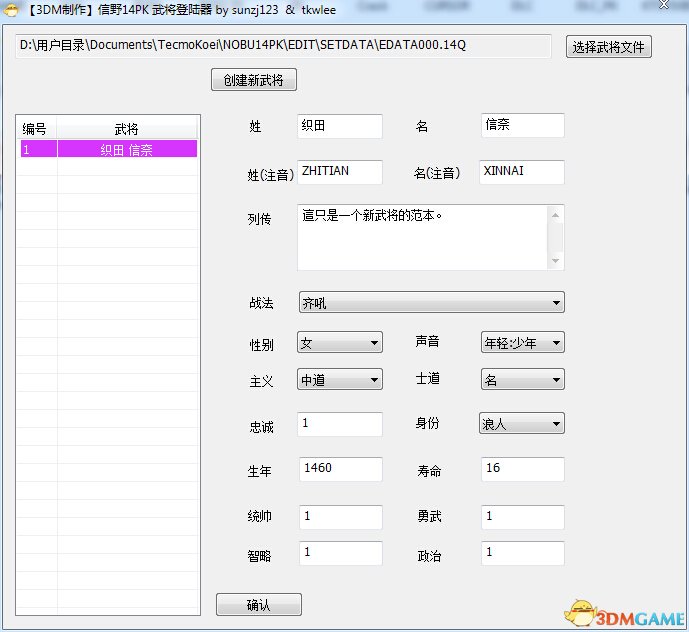Click the 忠诚 input field
This screenshot has height=632, width=689.
pos(339,424)
